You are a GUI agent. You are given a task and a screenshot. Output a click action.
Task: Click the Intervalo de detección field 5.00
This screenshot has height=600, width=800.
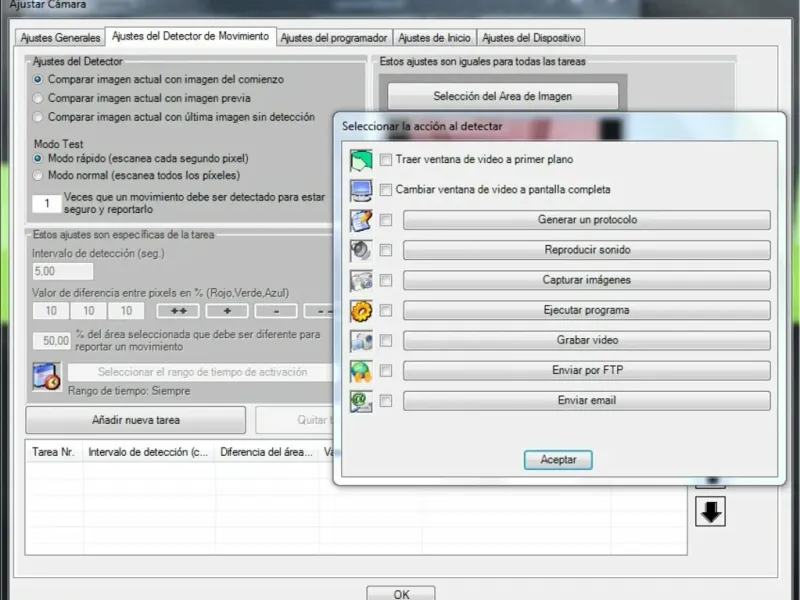click(63, 271)
